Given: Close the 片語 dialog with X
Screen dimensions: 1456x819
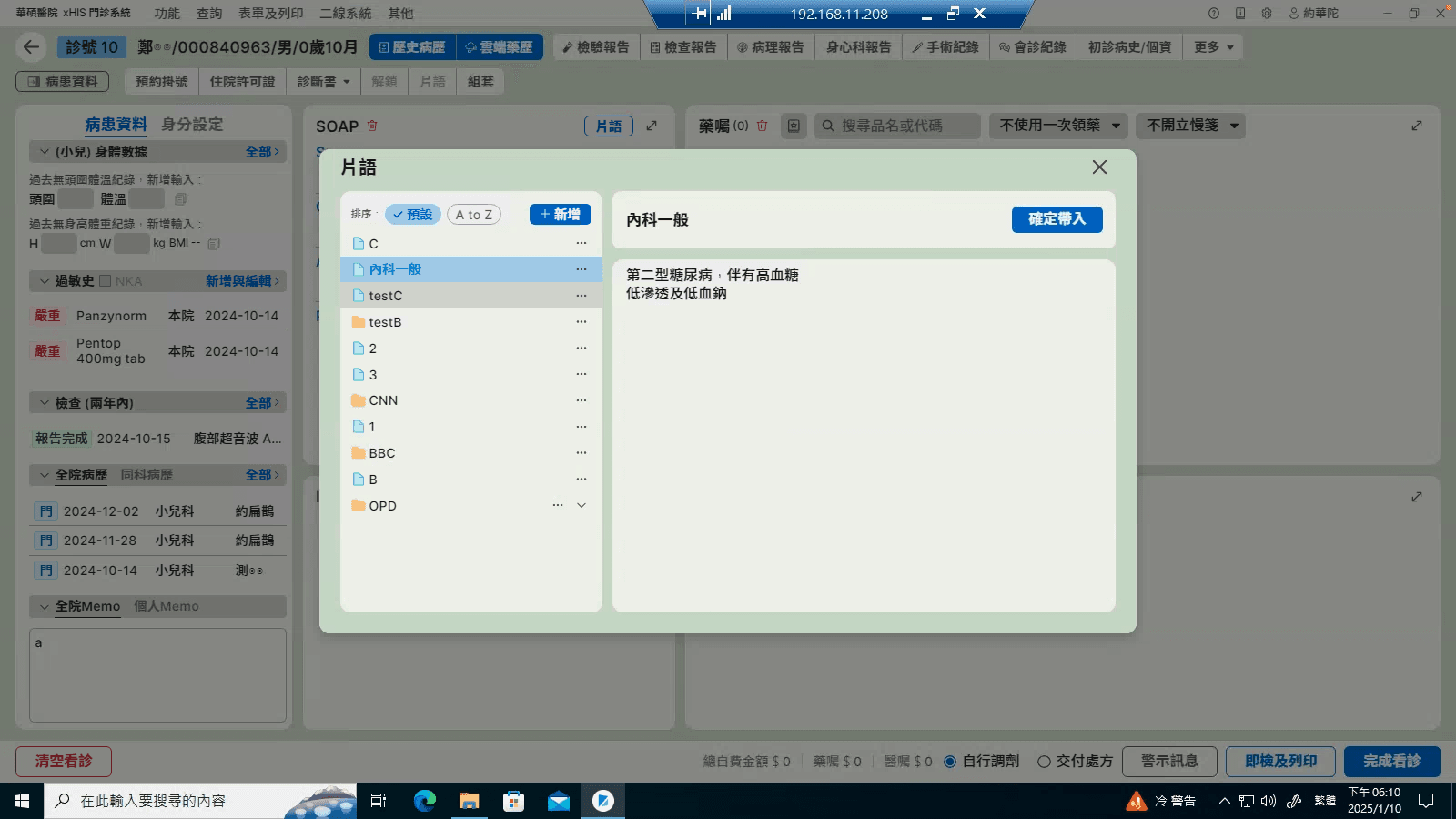Looking at the screenshot, I should click(1099, 167).
